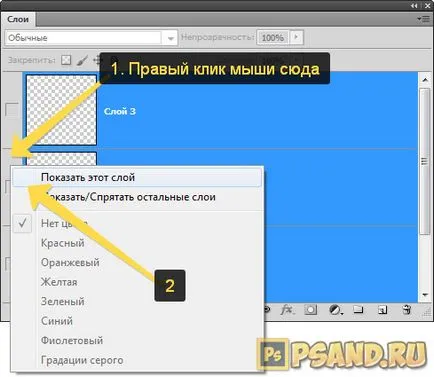The width and height of the screenshot is (434, 377).
Task: Set layer color to Оранжевый
Action: (137, 262)
